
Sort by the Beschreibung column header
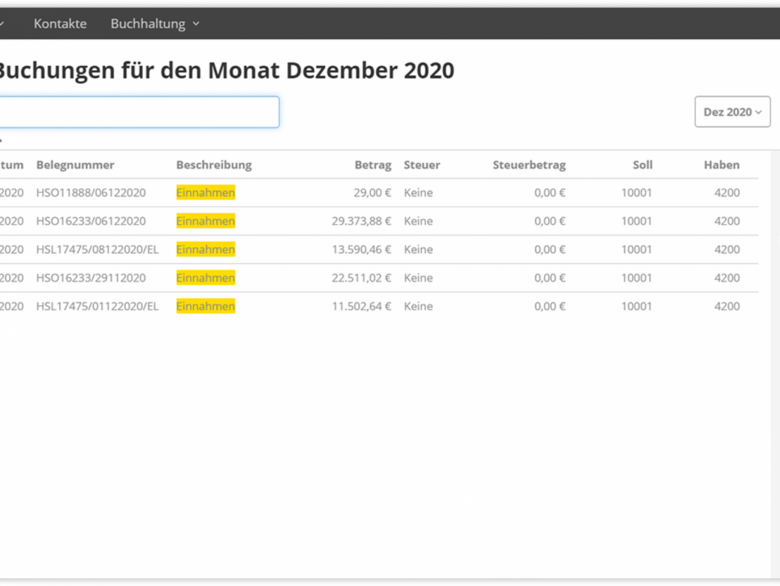[214, 165]
